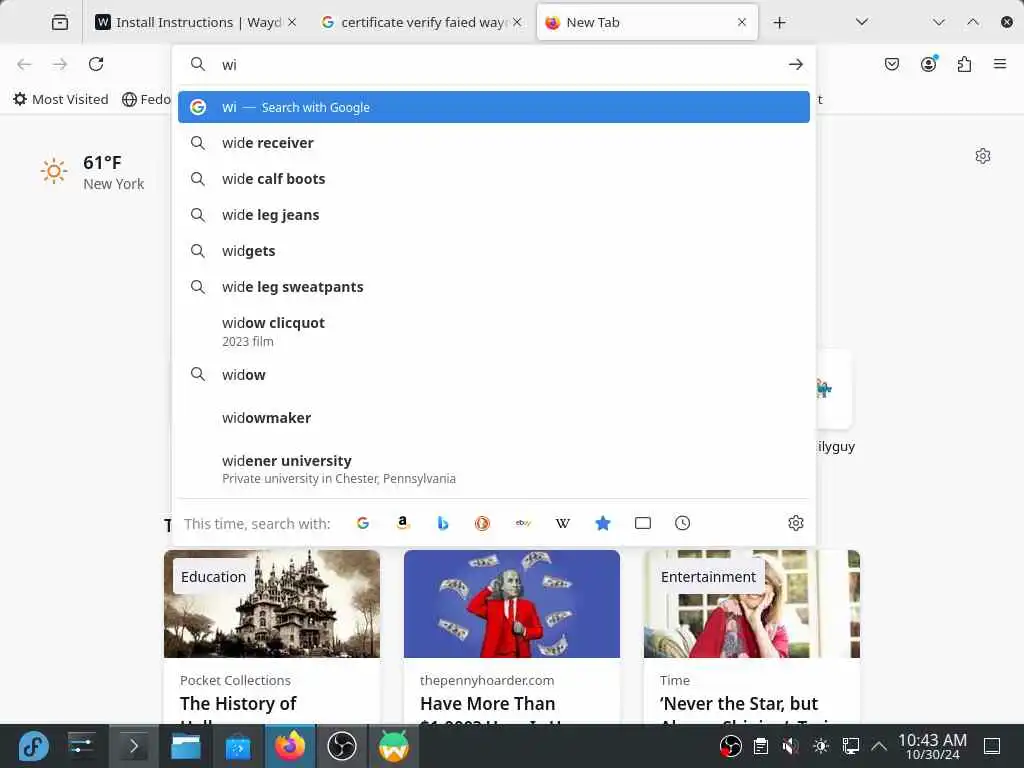This screenshot has width=1024, height=768.
Task: Choose 'wide leg sweatpants' suggestion
Action: [494, 287]
